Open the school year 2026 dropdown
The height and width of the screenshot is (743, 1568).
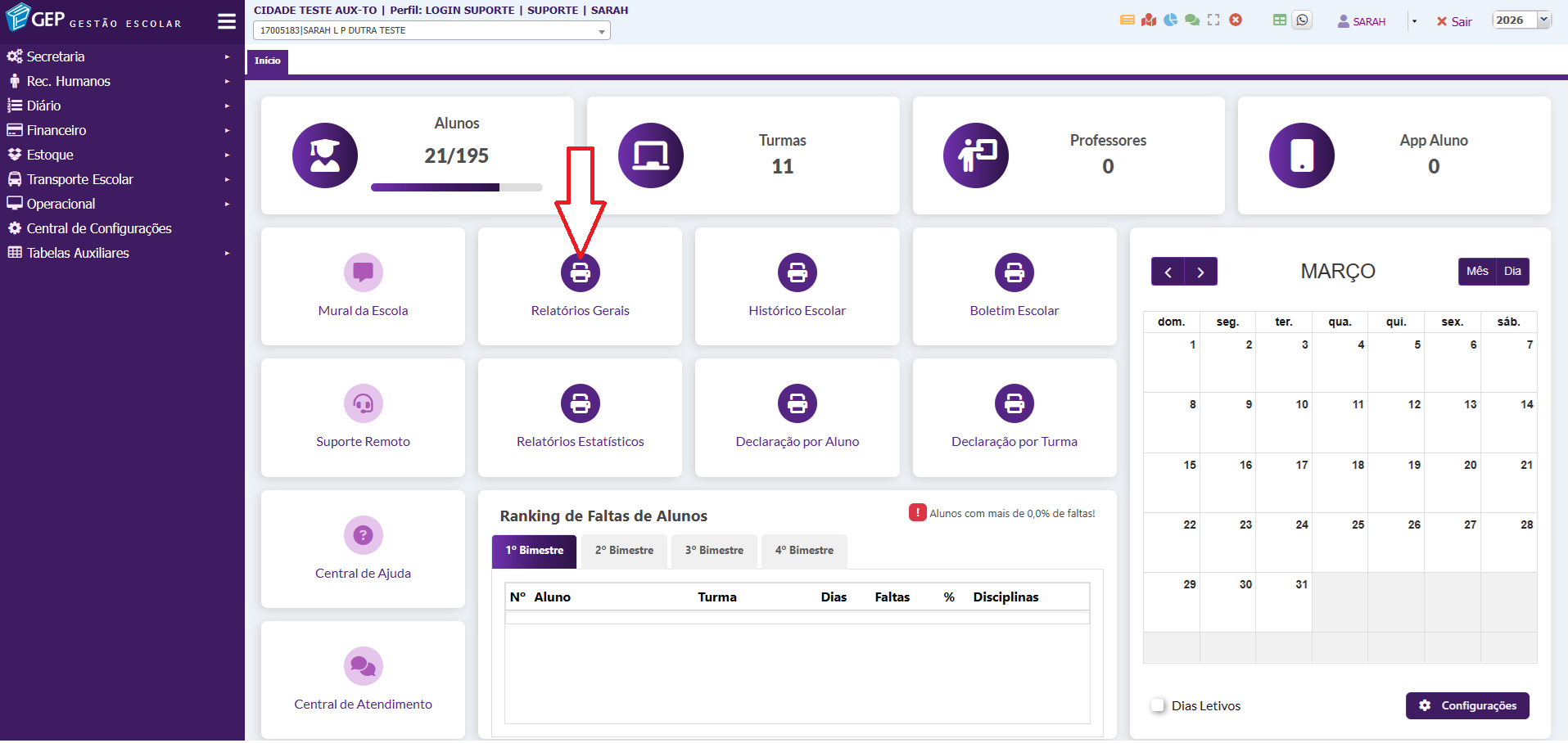pos(1521,20)
